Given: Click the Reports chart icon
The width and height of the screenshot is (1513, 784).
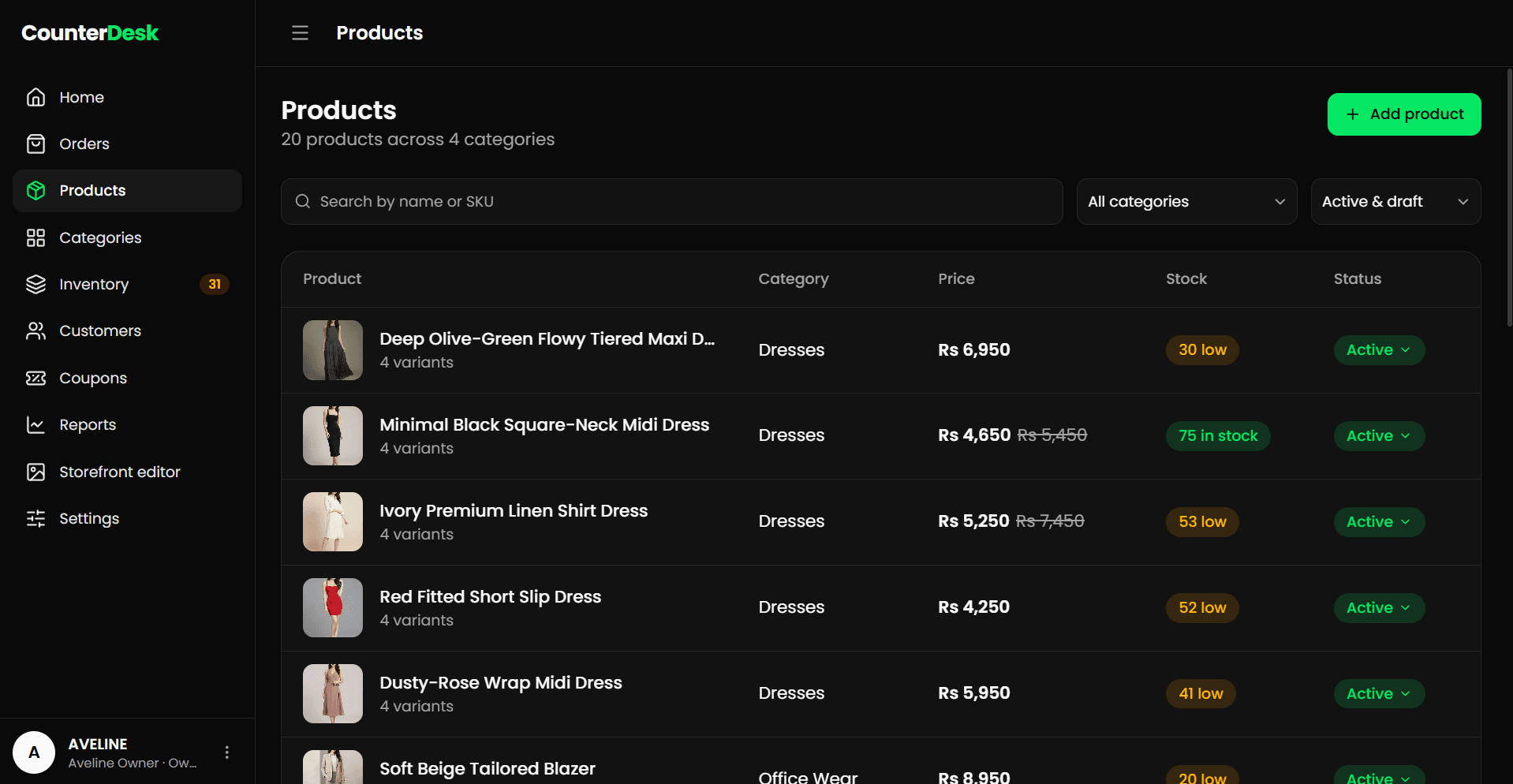Looking at the screenshot, I should point(35,424).
